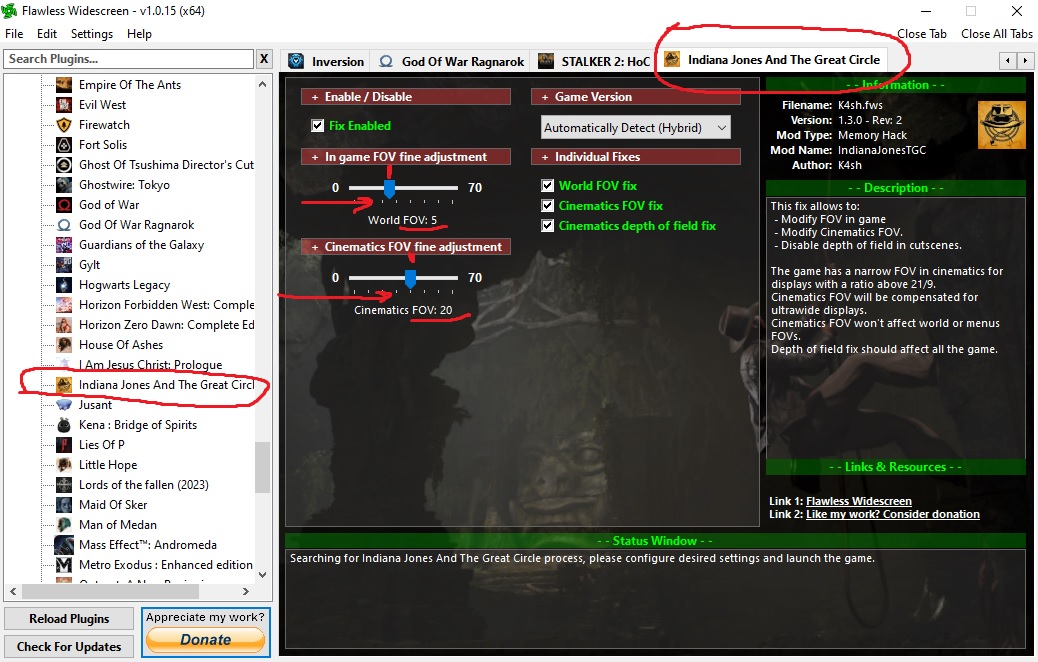Click the plugin list scroll down arrow
Viewport: 1038px width, 662px height.
(x=263, y=575)
